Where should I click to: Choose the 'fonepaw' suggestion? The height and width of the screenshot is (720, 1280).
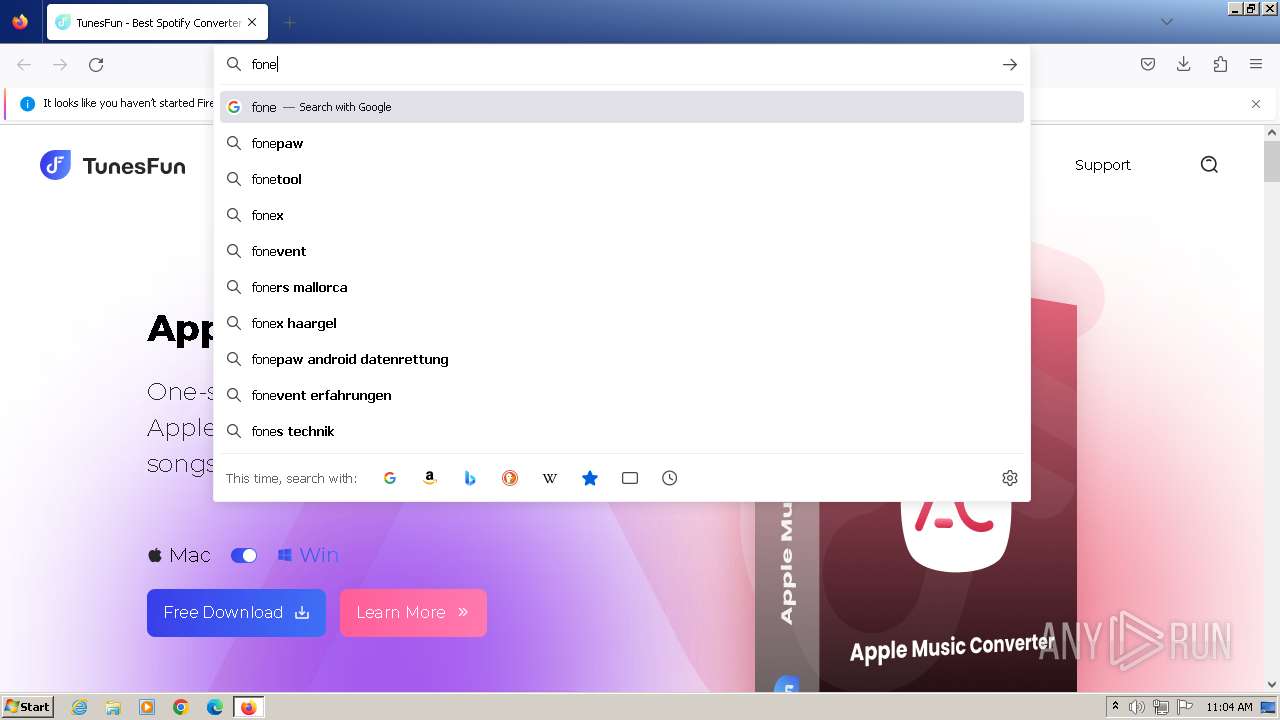pyautogui.click(x=622, y=143)
